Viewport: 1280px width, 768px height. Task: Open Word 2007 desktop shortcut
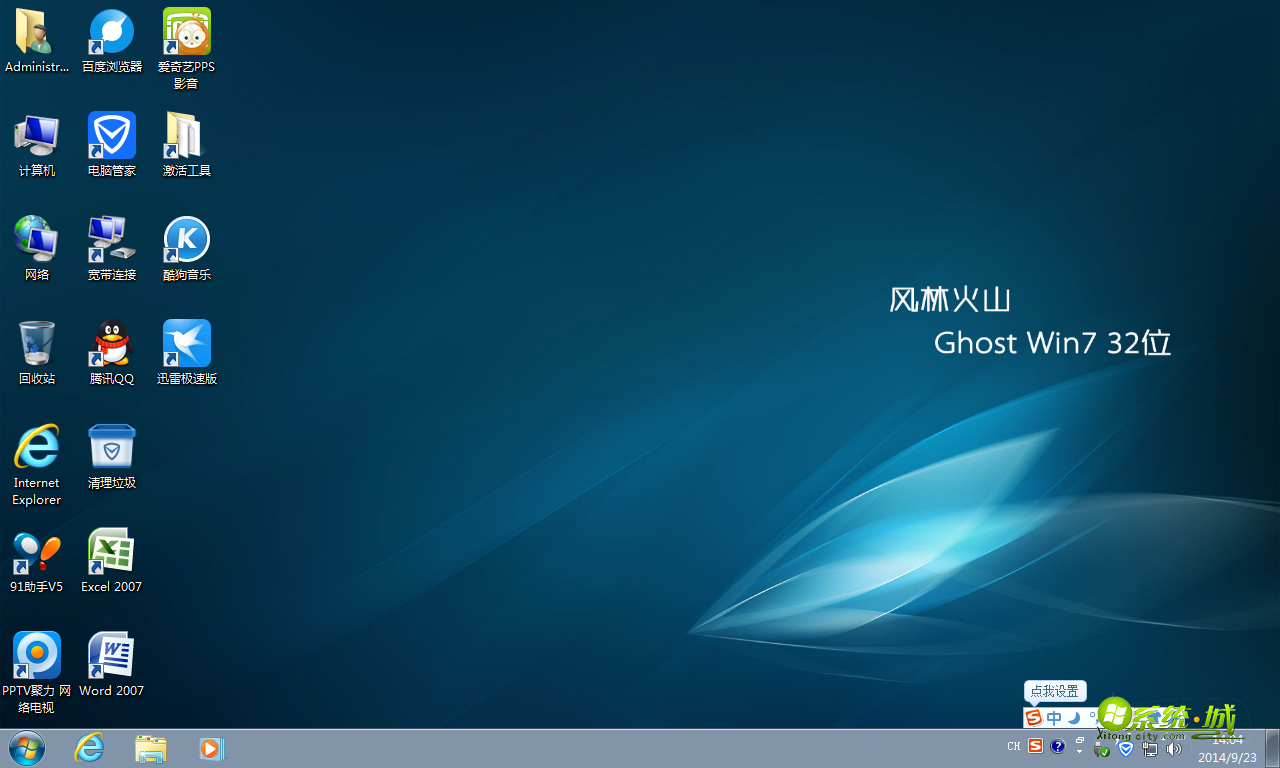tap(111, 655)
